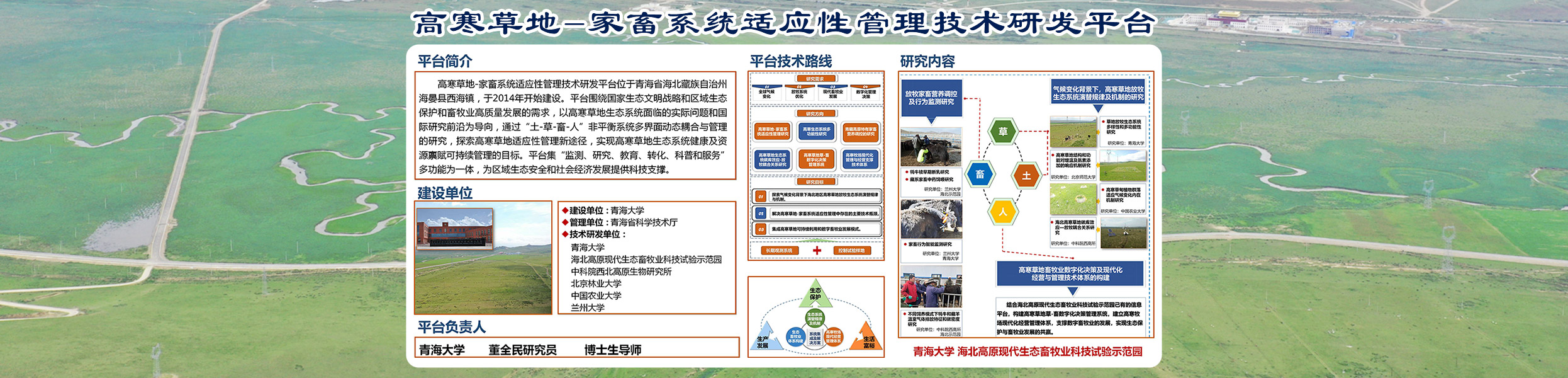Click the 控制试验样地 box
1568x378 pixels.
[x=852, y=251]
